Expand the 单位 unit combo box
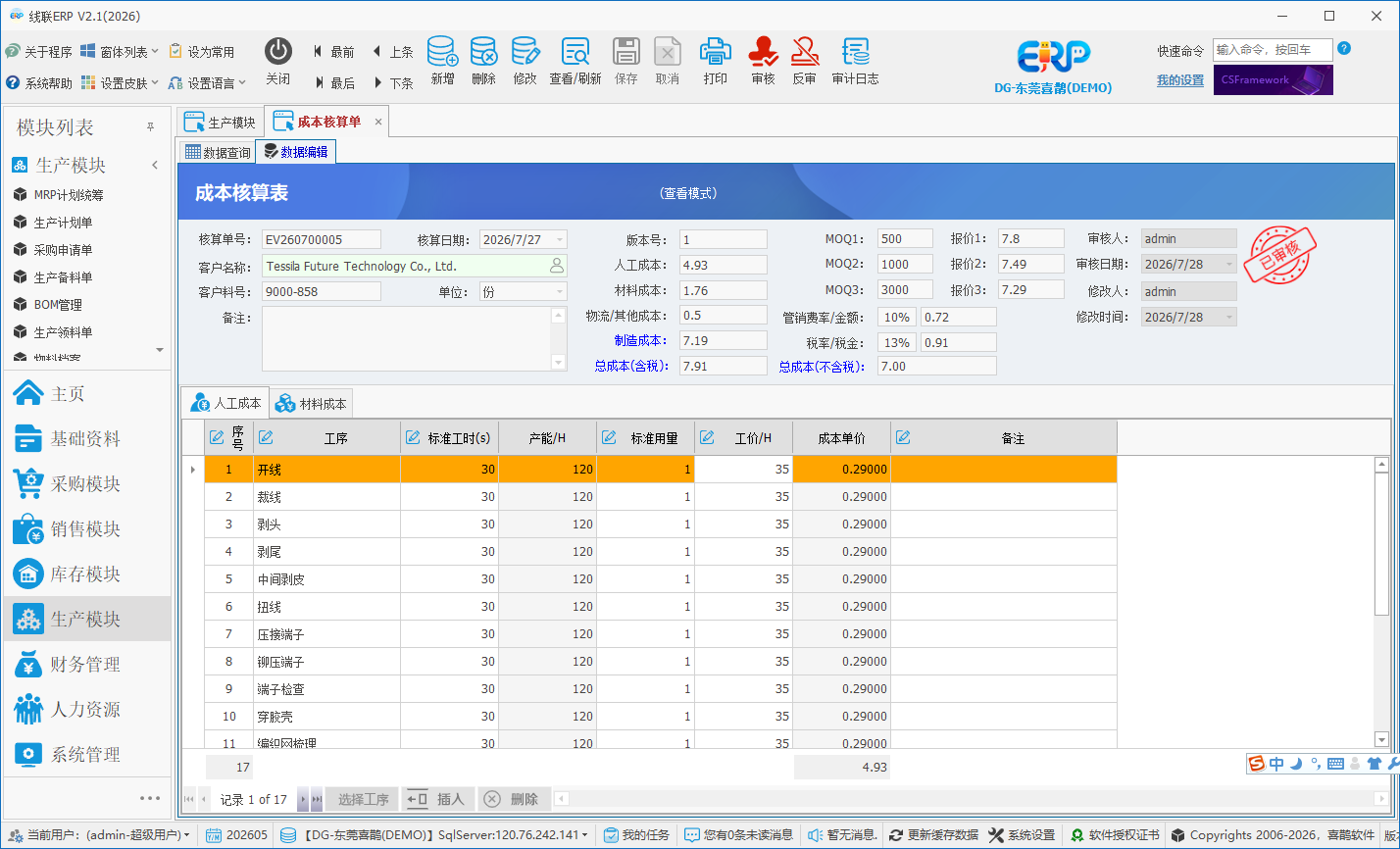 (560, 292)
